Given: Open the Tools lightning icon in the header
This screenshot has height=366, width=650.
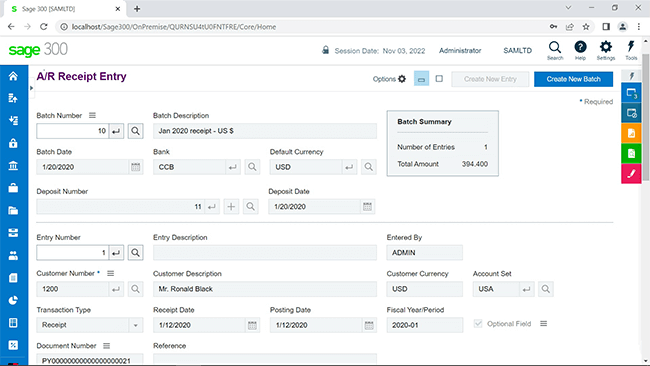Looking at the screenshot, I should pyautogui.click(x=631, y=51).
